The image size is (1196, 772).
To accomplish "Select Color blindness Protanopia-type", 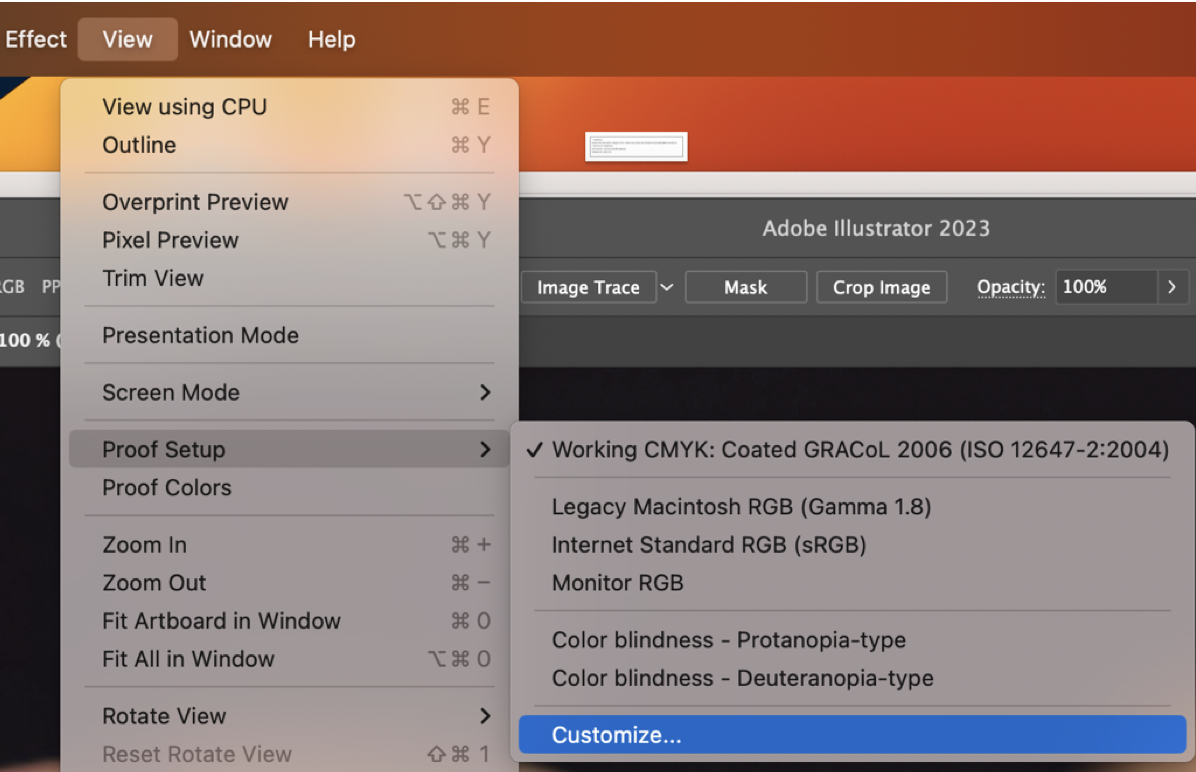I will point(852,640).
